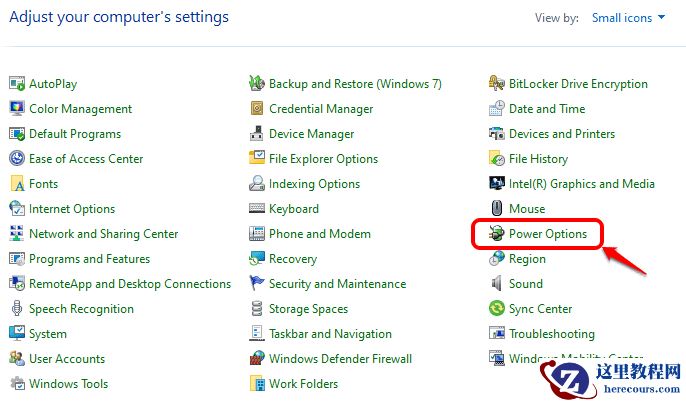686x401 pixels.
Task: Click the Keyboard icon
Action: (257, 209)
